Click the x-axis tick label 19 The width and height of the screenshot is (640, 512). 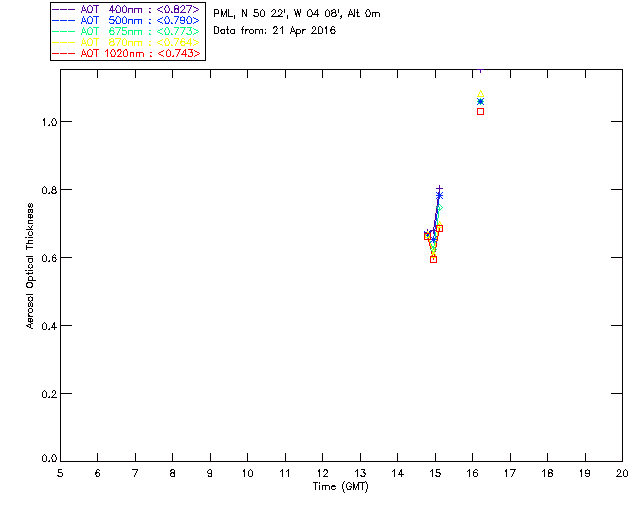(x=585, y=473)
